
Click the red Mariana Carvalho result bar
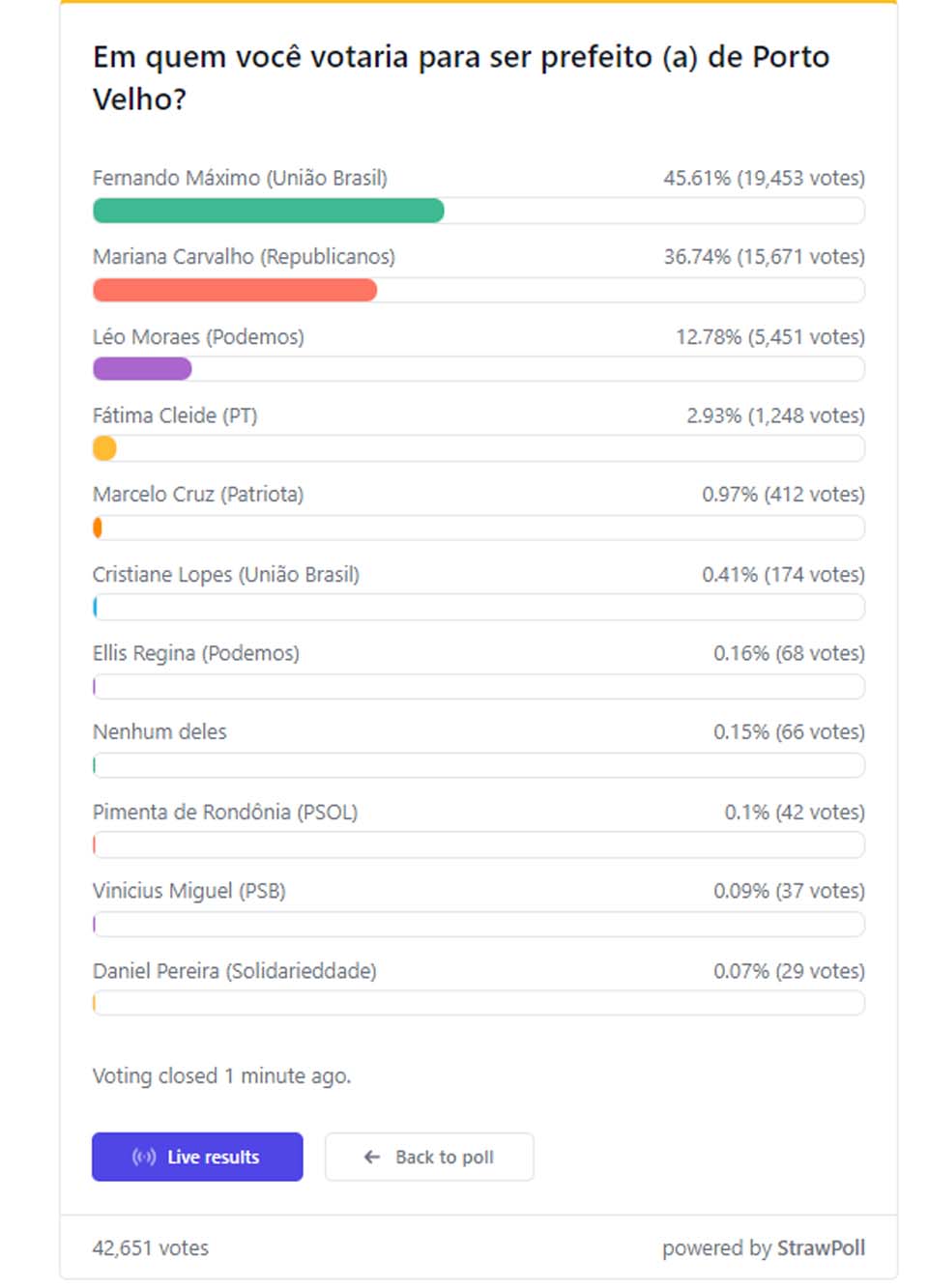pyautogui.click(x=234, y=290)
